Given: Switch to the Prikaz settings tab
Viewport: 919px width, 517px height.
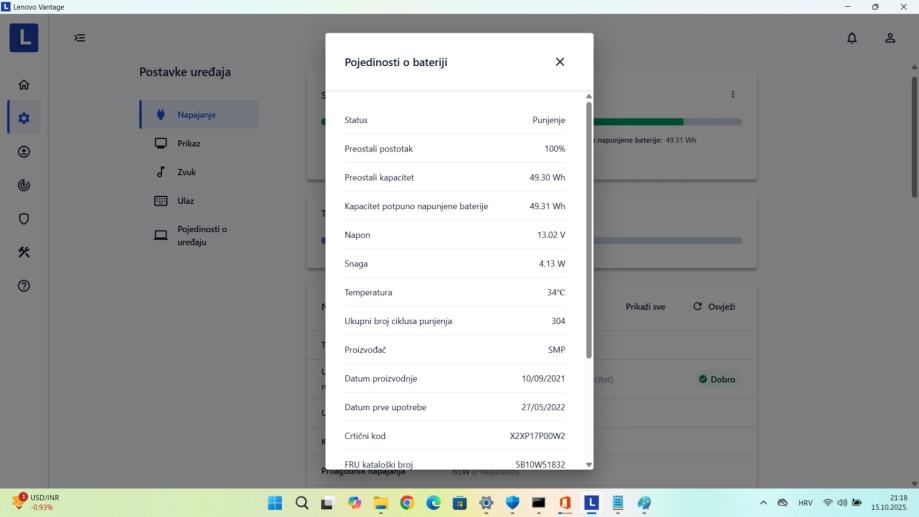Looking at the screenshot, I should click(188, 143).
